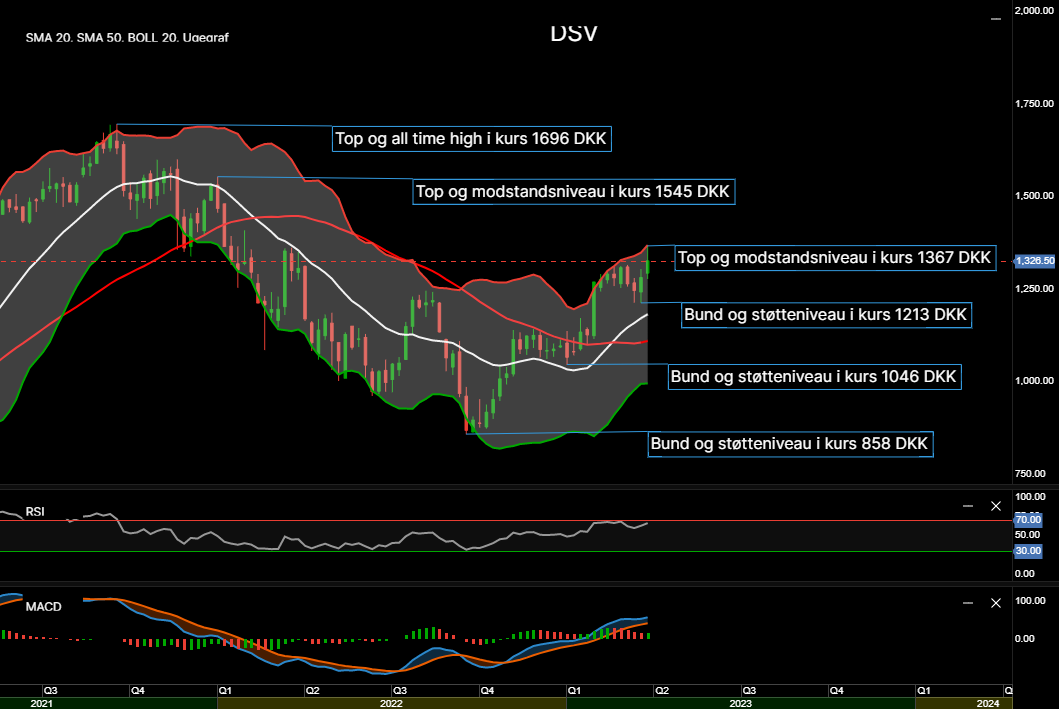Select the 1367 DKK modstandsniveau label

(835, 258)
